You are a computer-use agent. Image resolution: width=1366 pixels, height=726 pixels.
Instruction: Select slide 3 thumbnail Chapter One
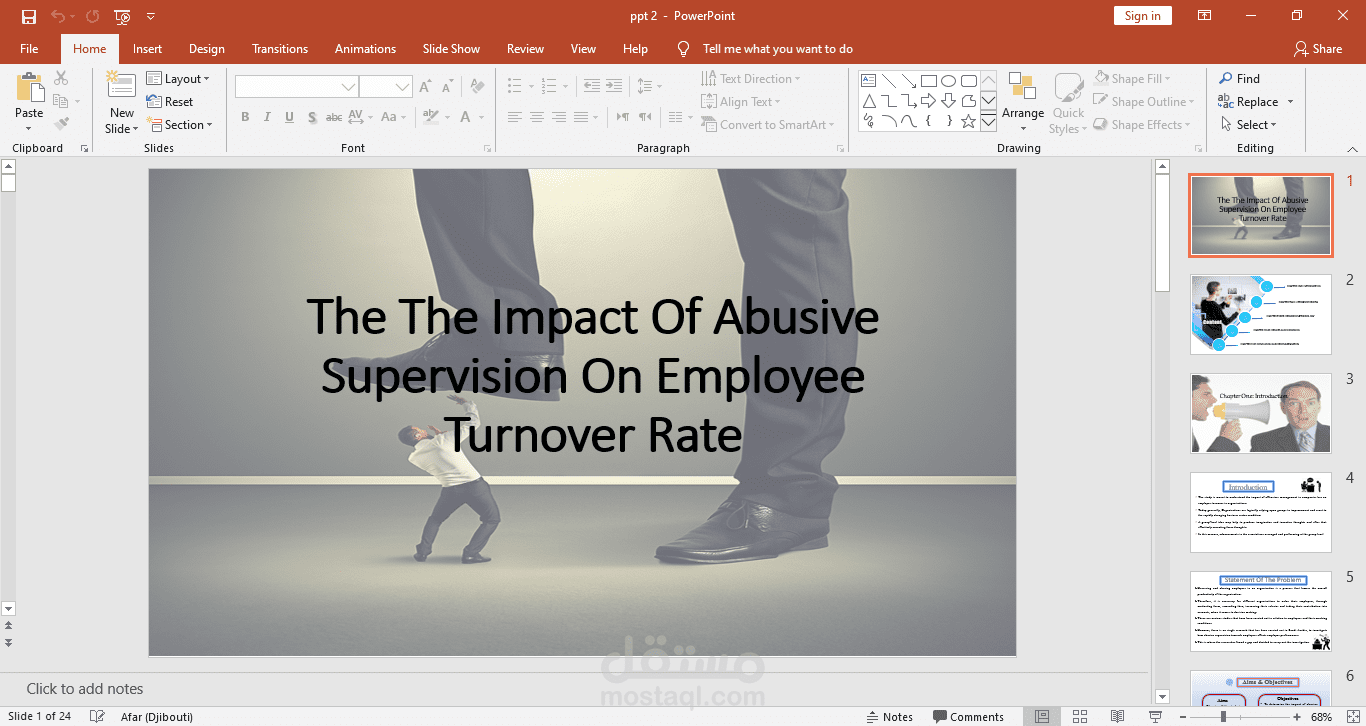click(1260, 413)
